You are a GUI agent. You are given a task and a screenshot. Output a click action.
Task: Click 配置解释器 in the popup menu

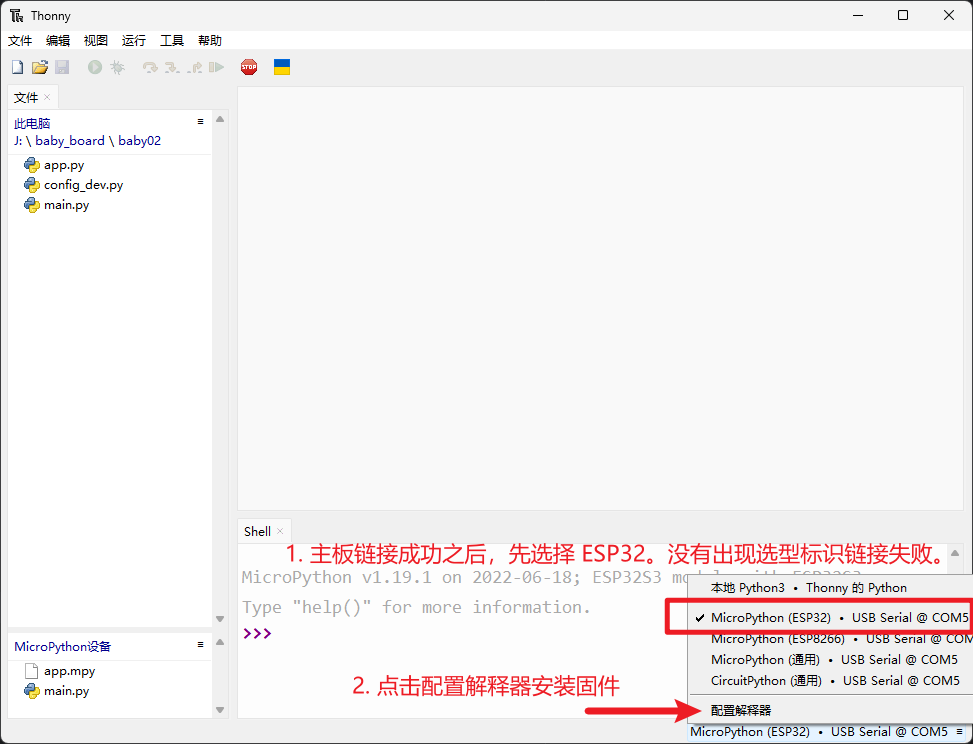click(741, 710)
